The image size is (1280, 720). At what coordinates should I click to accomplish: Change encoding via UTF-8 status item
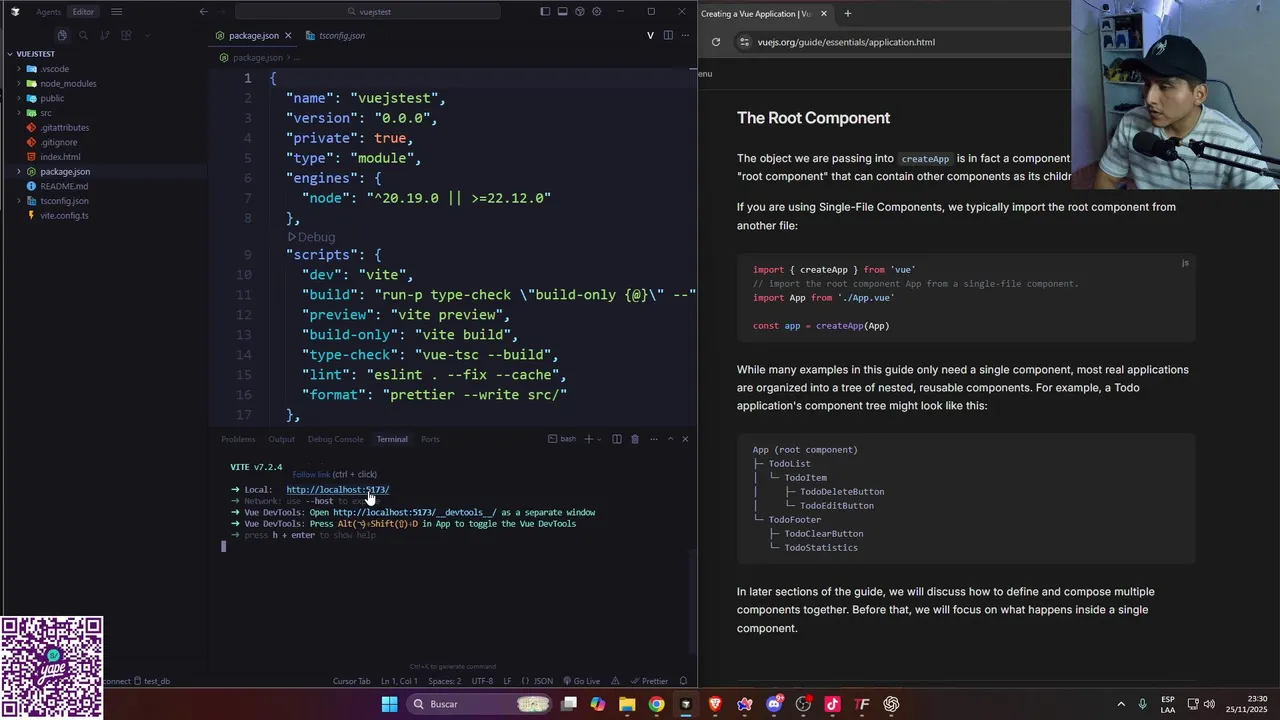[x=482, y=681]
